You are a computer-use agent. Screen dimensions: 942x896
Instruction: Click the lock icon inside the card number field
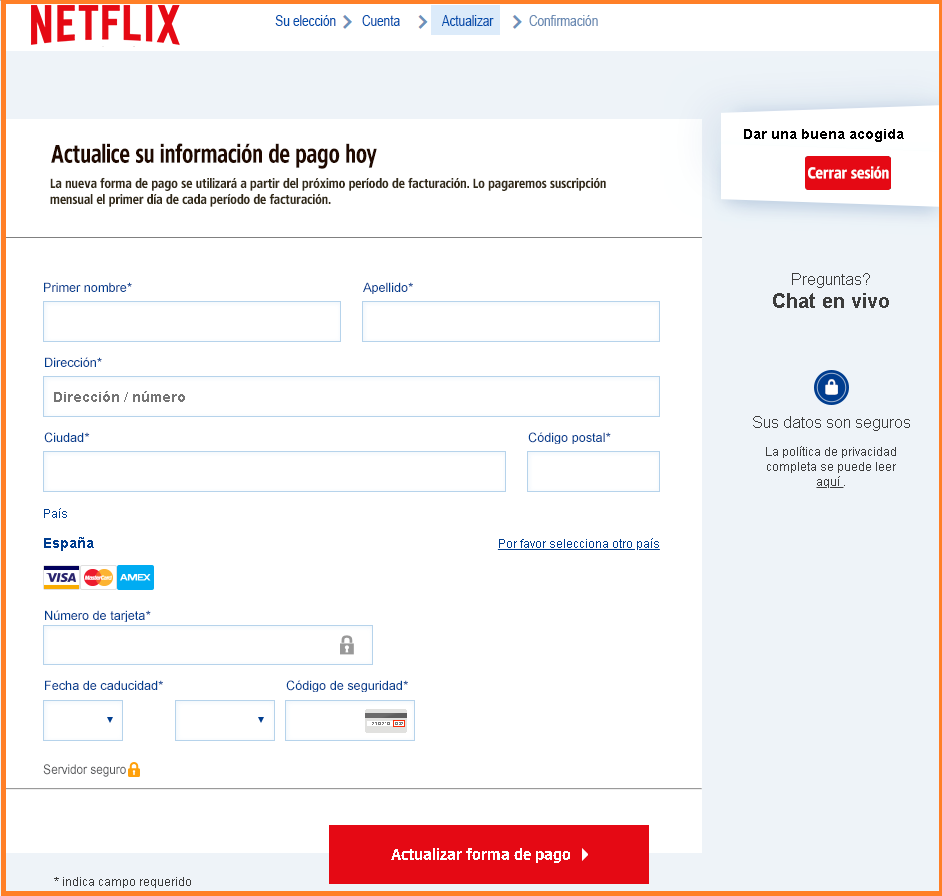(347, 645)
